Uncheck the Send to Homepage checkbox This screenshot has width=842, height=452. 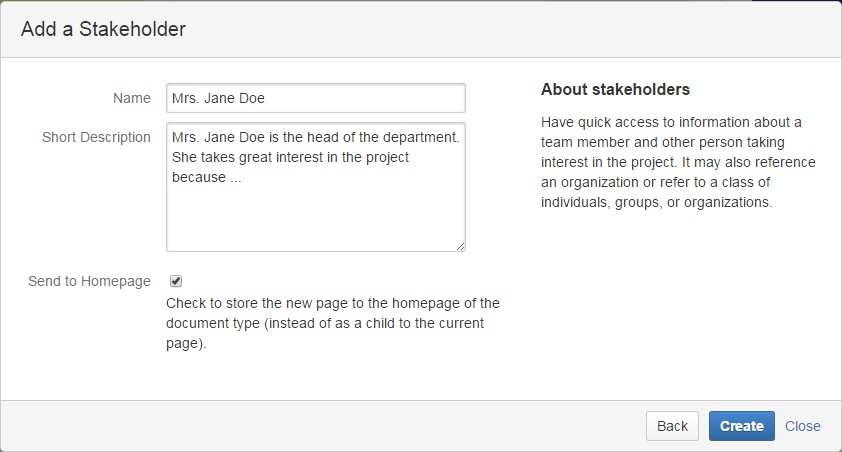tap(176, 282)
